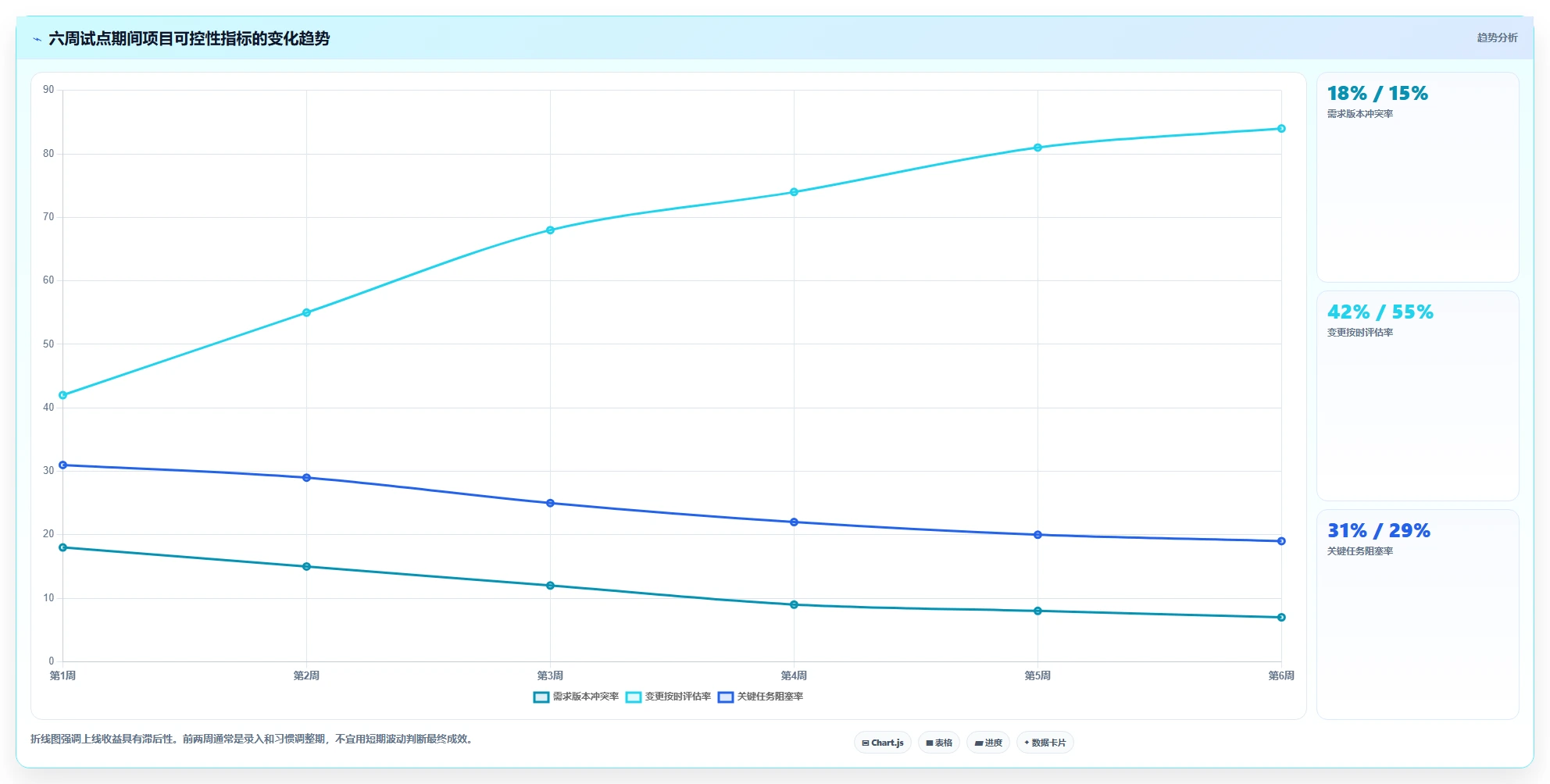The height and width of the screenshot is (784, 1550).
Task: Click the 变更按时评估率 point at 第4周
Action: point(794,192)
